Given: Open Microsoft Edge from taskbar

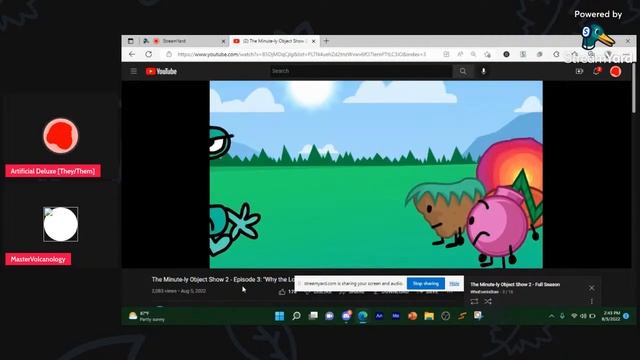Looking at the screenshot, I should tap(362, 316).
